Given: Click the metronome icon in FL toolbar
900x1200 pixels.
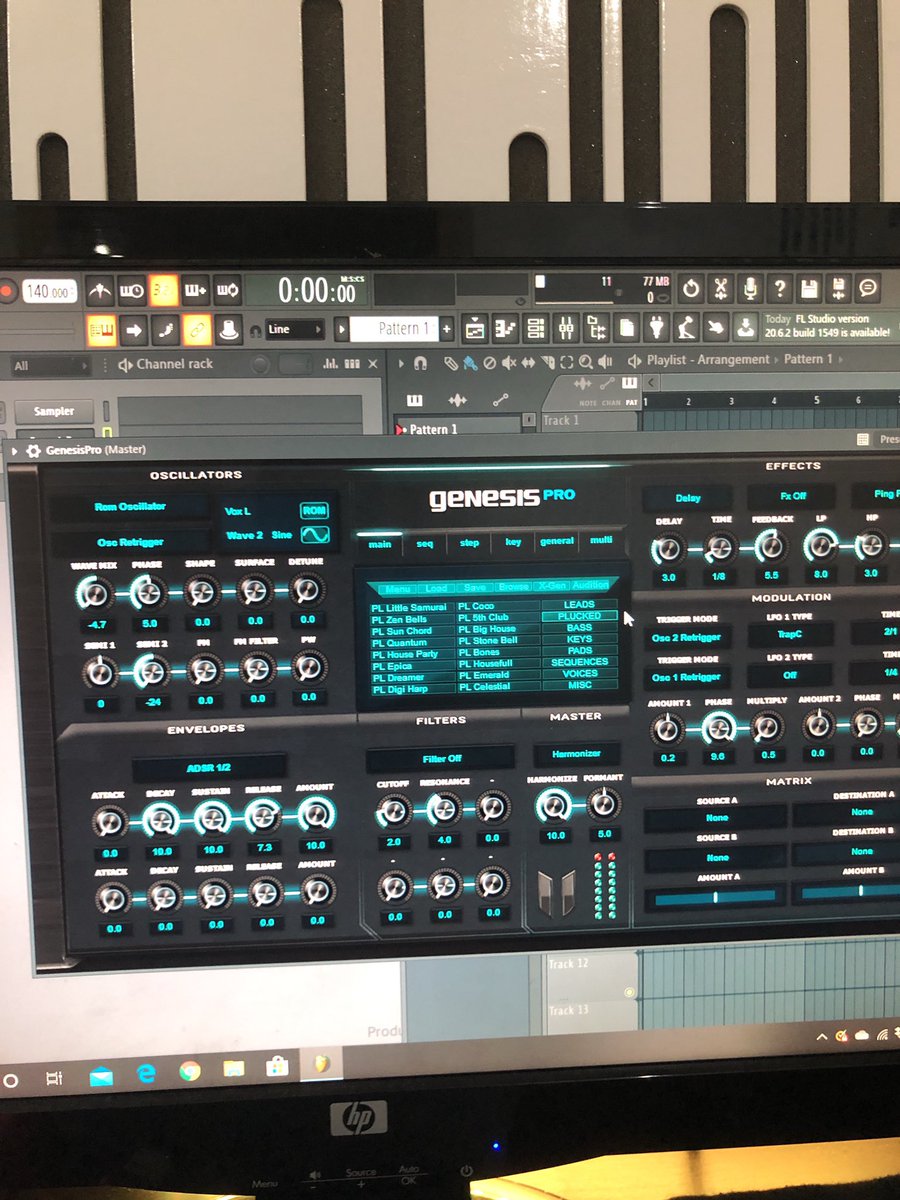Looking at the screenshot, I should [x=100, y=290].
